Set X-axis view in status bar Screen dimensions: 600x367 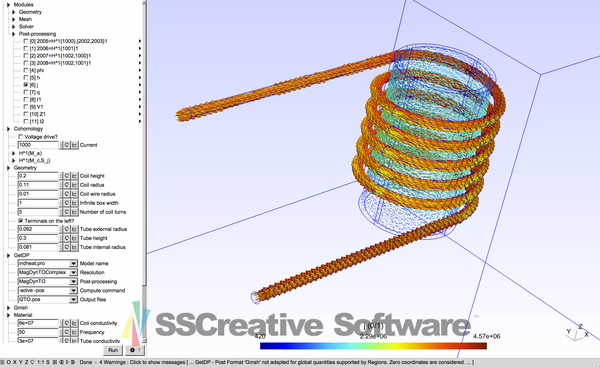click(15, 362)
